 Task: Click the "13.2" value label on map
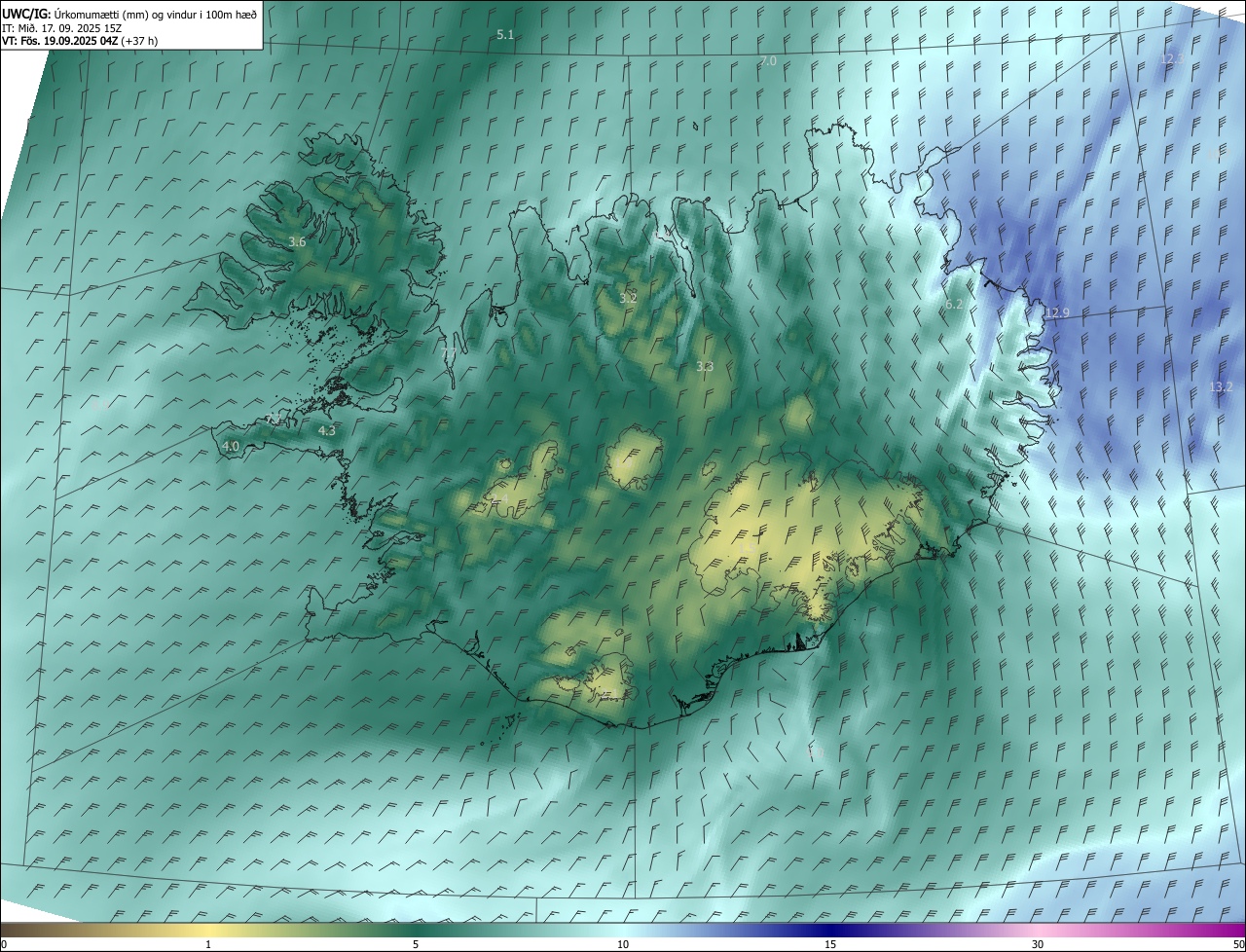pyautogui.click(x=1221, y=387)
